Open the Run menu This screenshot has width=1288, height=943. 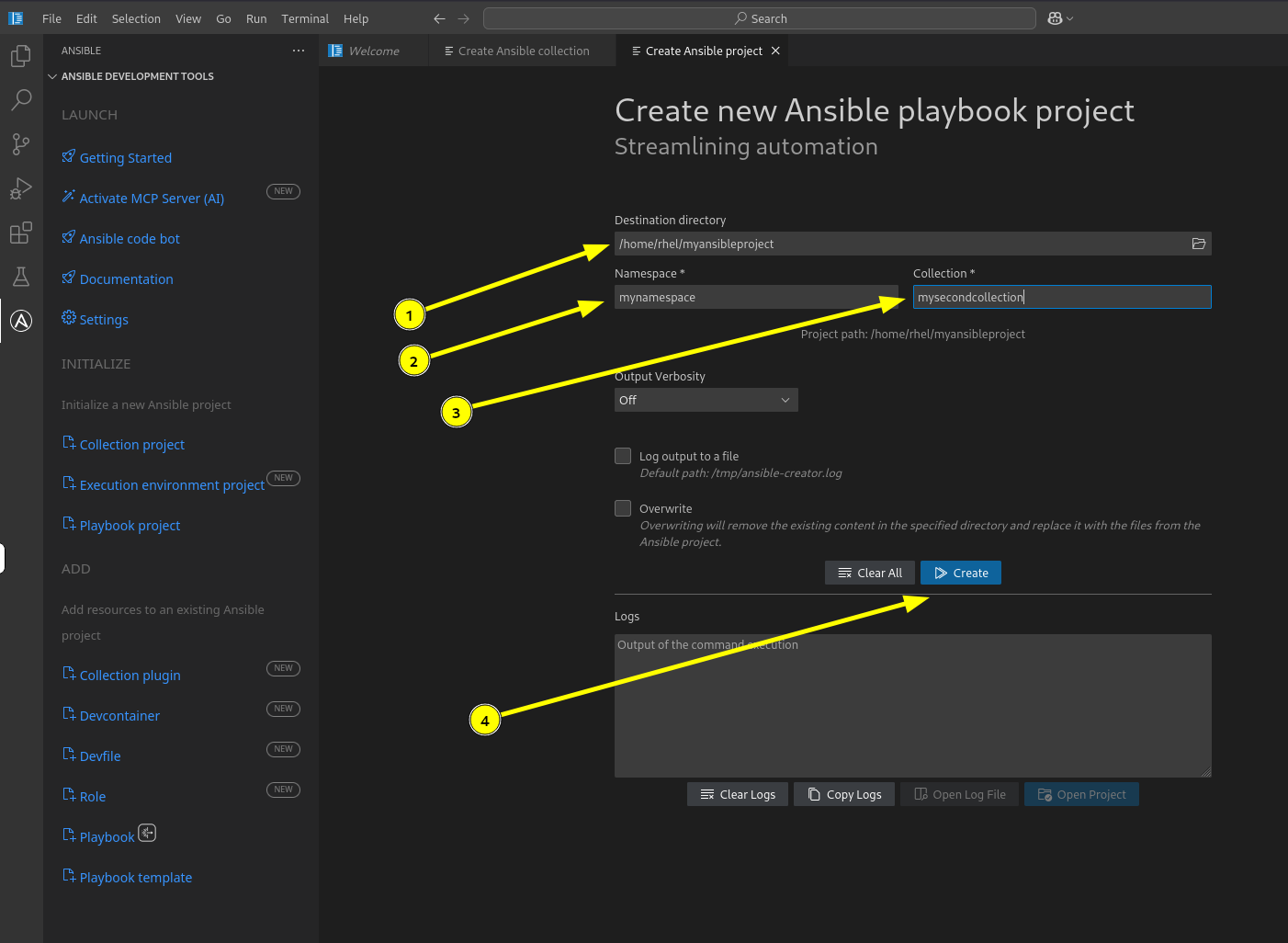point(256,18)
